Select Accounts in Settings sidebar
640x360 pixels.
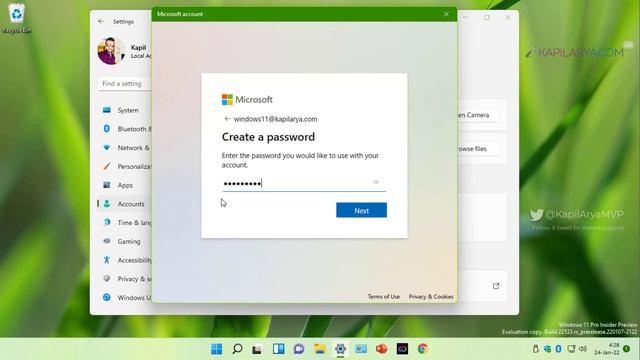[125, 204]
